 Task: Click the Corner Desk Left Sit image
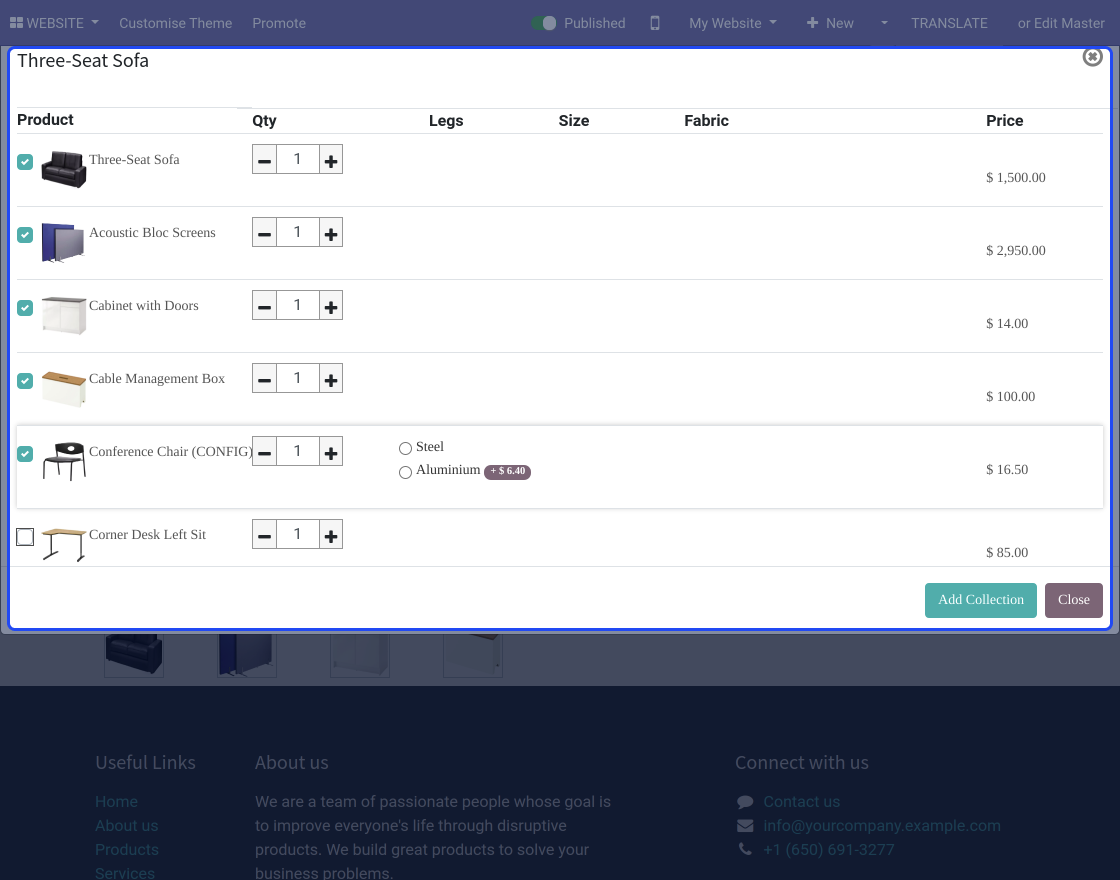pyautogui.click(x=64, y=544)
